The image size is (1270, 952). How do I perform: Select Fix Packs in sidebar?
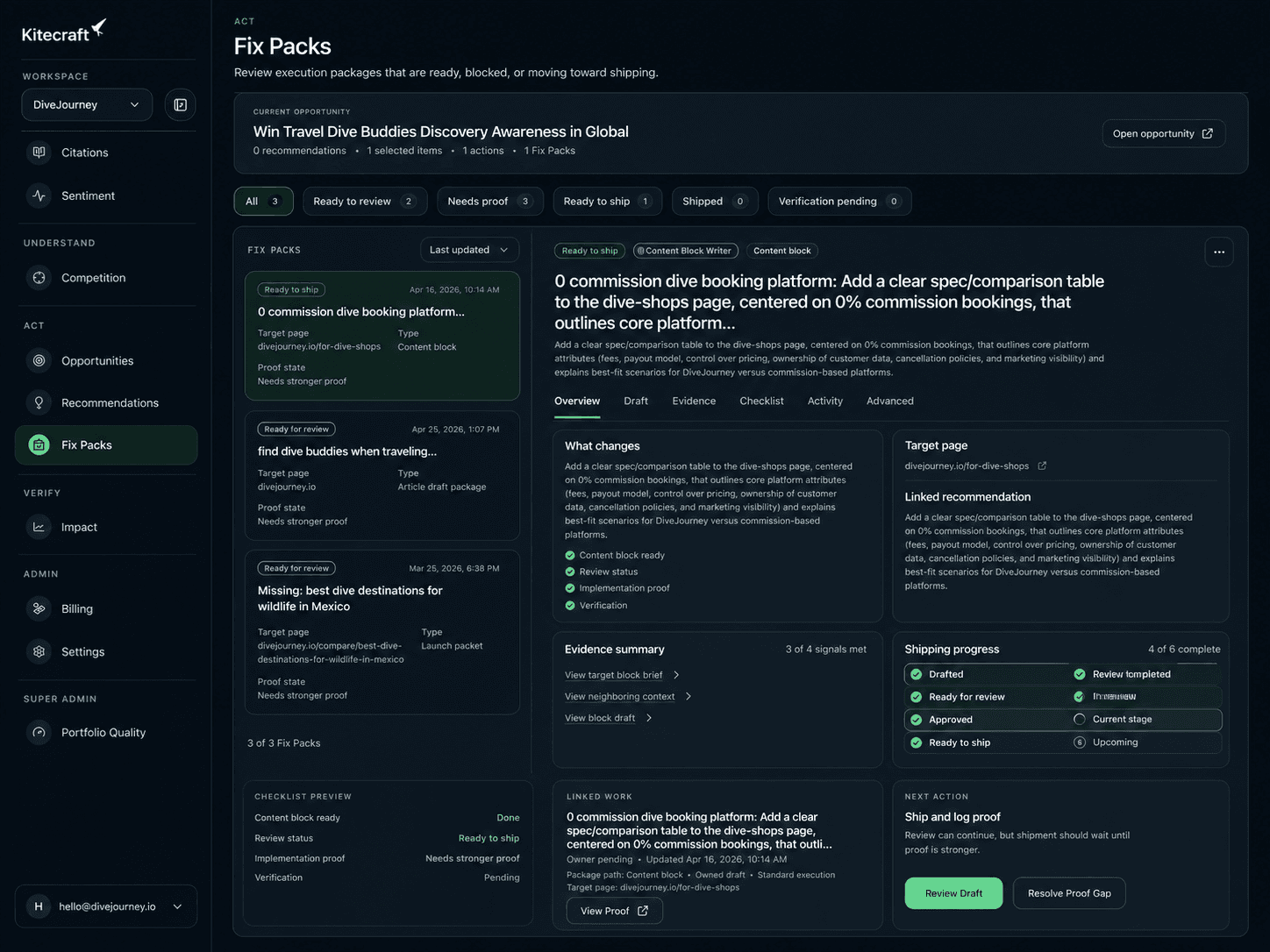[106, 444]
